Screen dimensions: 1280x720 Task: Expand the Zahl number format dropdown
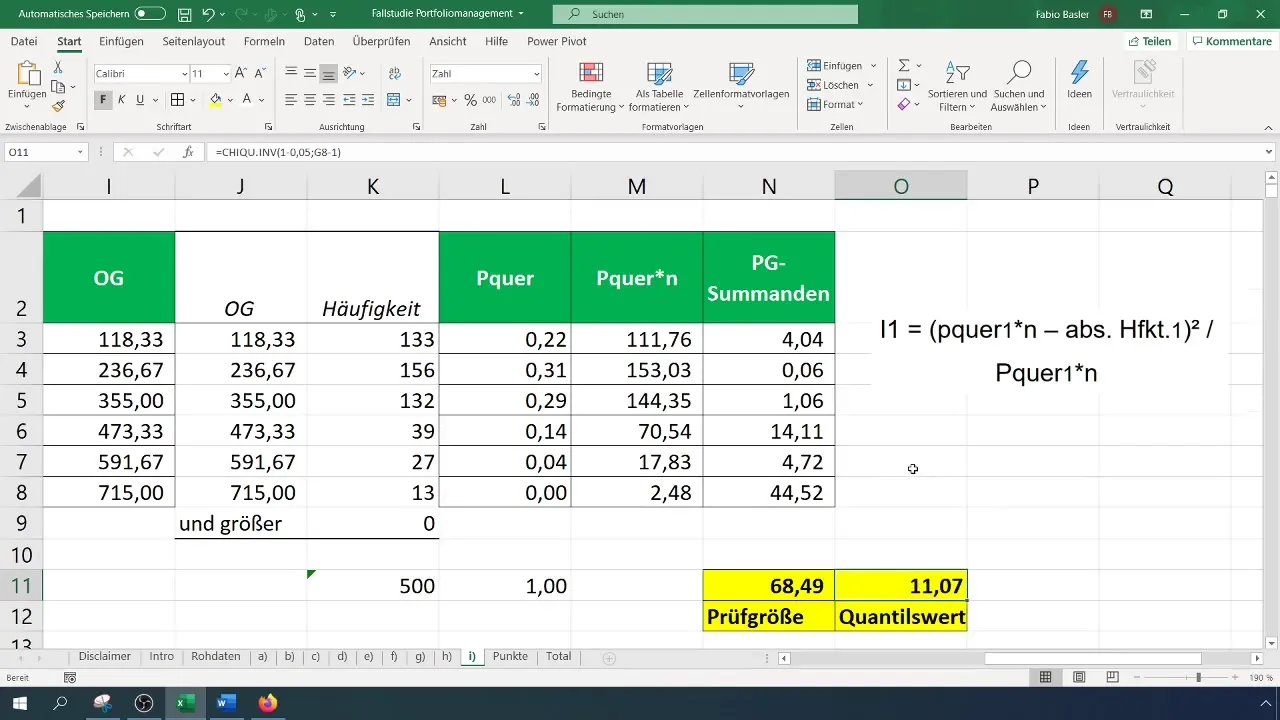(537, 74)
